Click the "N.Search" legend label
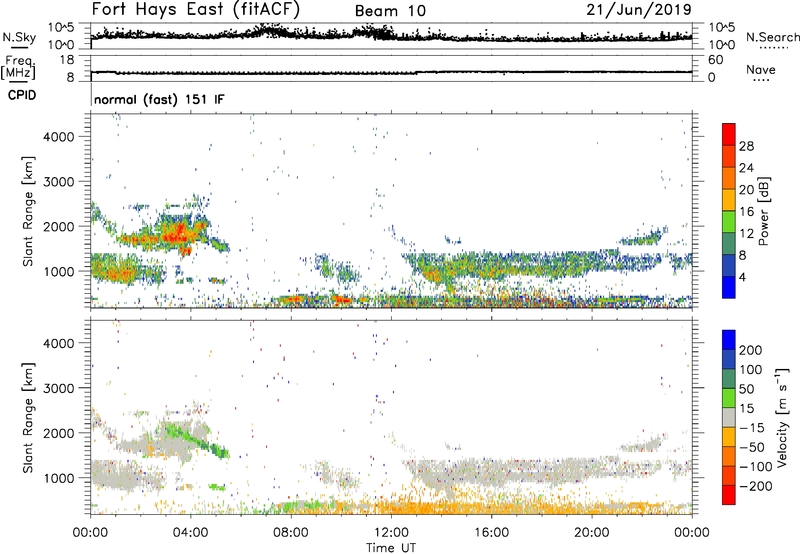This screenshot has width=800, height=554. (772, 37)
